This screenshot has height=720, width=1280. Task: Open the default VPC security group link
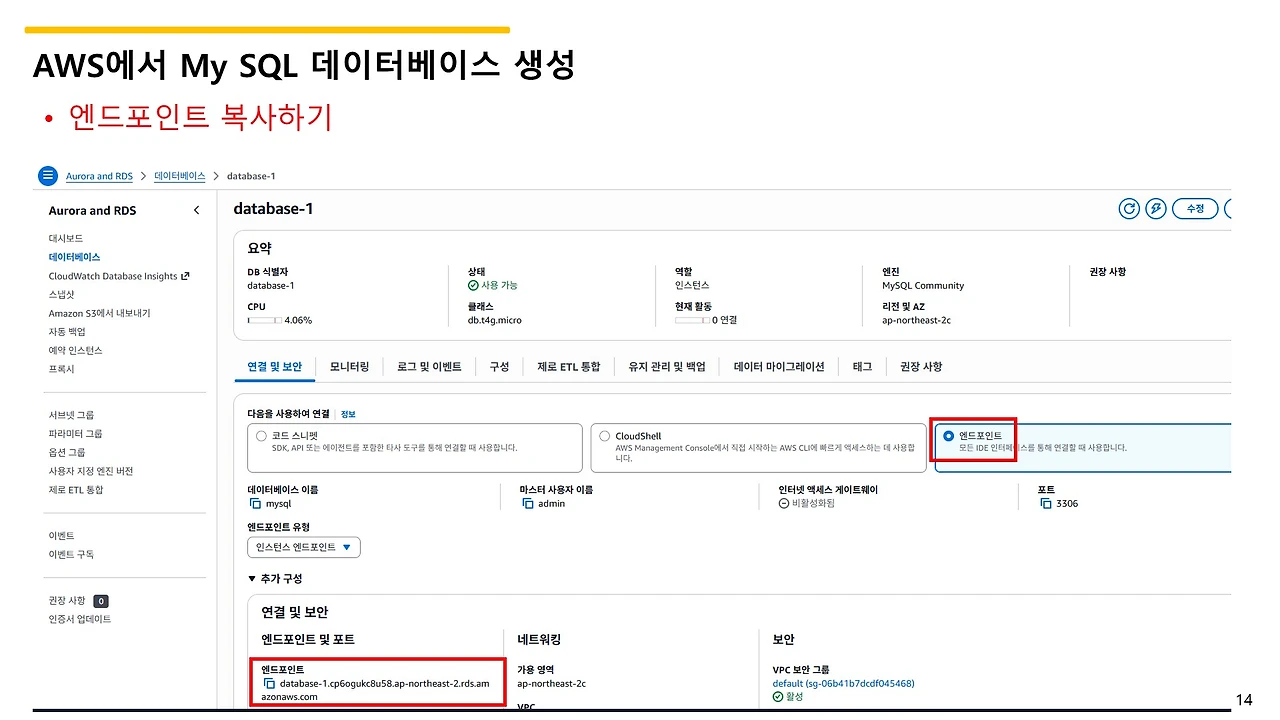coord(843,684)
